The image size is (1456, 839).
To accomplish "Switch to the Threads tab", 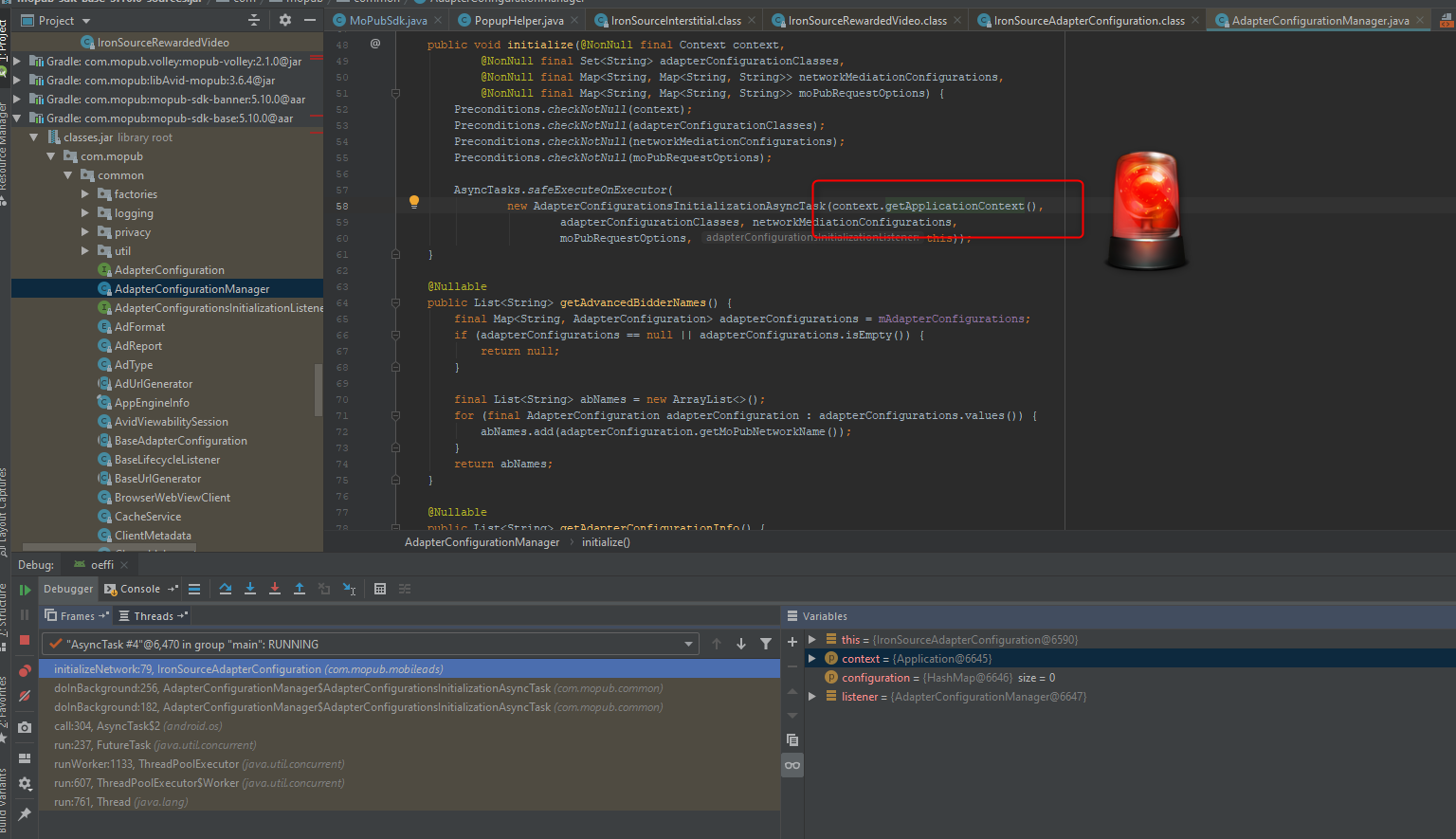I will (154, 616).
